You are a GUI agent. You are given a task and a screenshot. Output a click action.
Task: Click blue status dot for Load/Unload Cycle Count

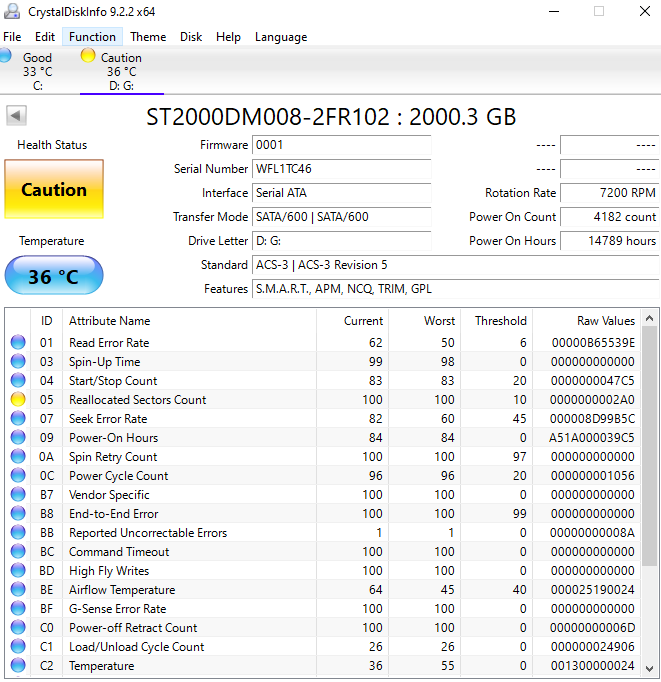pyautogui.click(x=18, y=646)
